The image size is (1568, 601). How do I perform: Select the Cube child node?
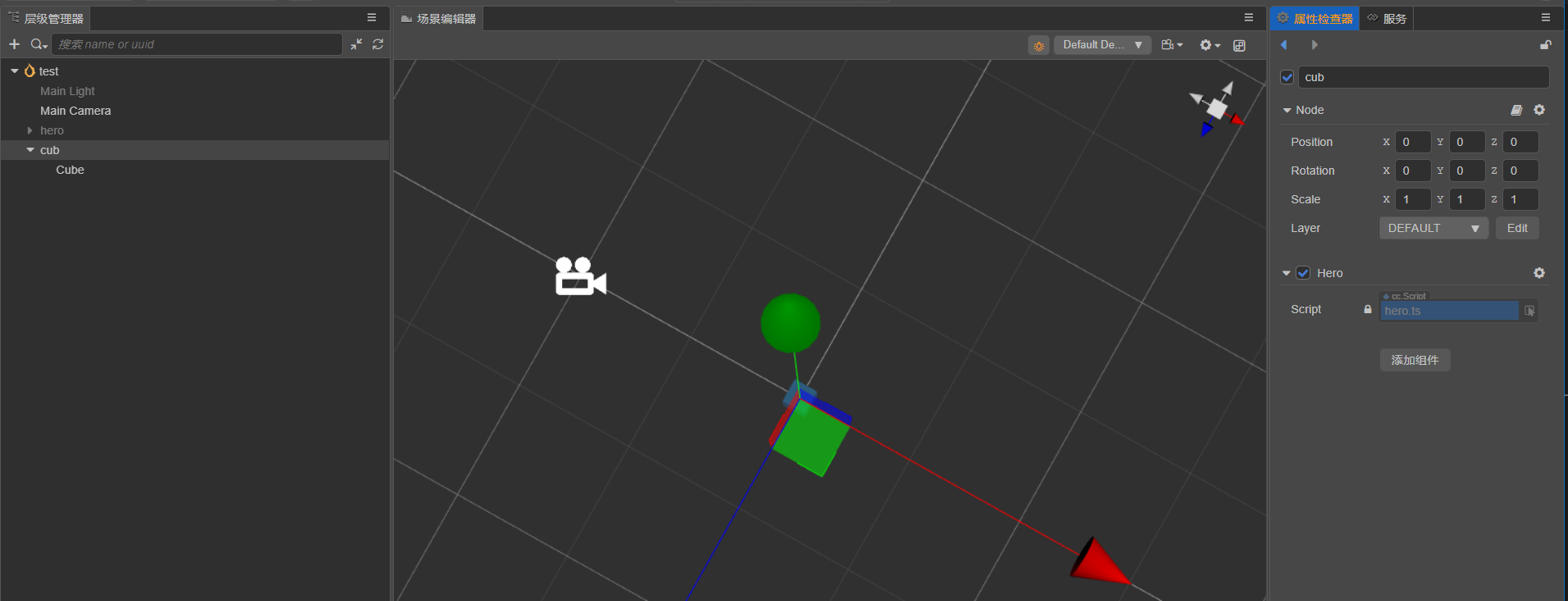[x=70, y=170]
